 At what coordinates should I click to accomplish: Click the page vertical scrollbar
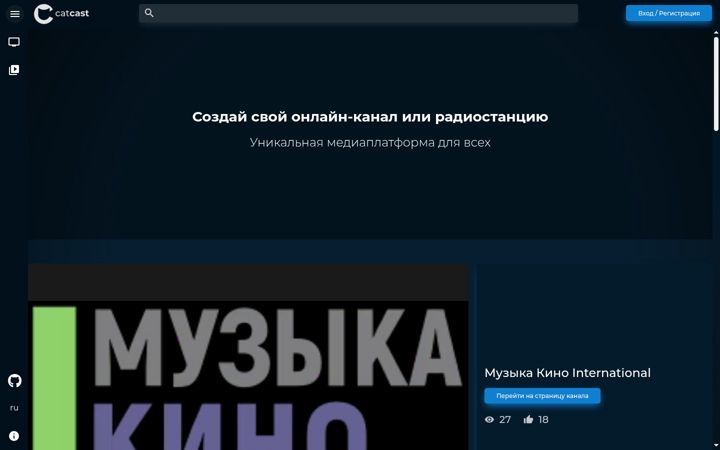point(715,84)
